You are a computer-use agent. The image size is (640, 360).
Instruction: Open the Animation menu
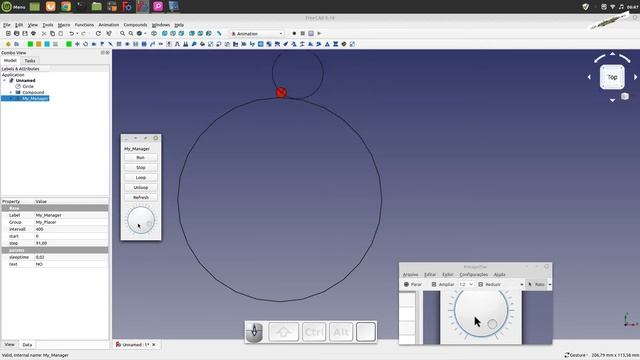pos(109,25)
